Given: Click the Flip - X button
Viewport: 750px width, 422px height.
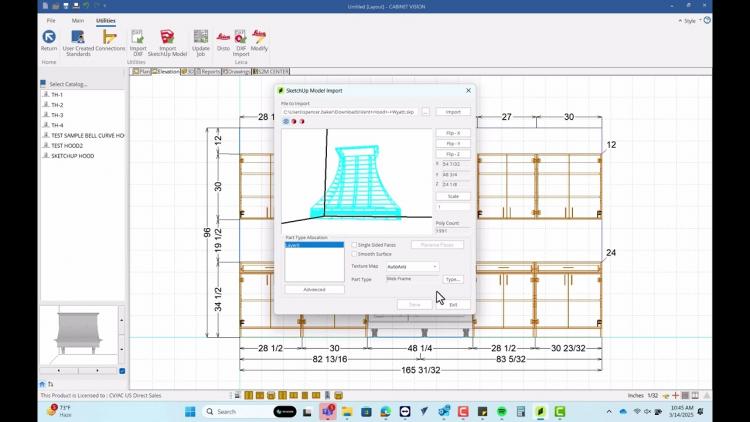Looking at the screenshot, I should tap(453, 133).
